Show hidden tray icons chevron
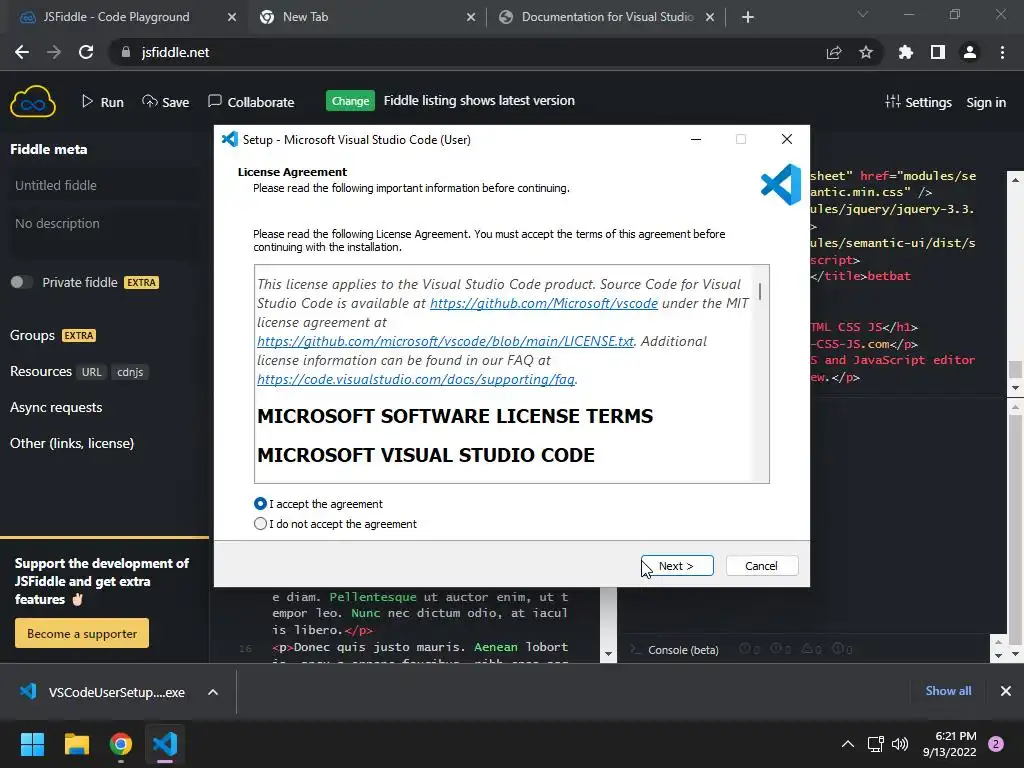The width and height of the screenshot is (1024, 768). click(848, 744)
